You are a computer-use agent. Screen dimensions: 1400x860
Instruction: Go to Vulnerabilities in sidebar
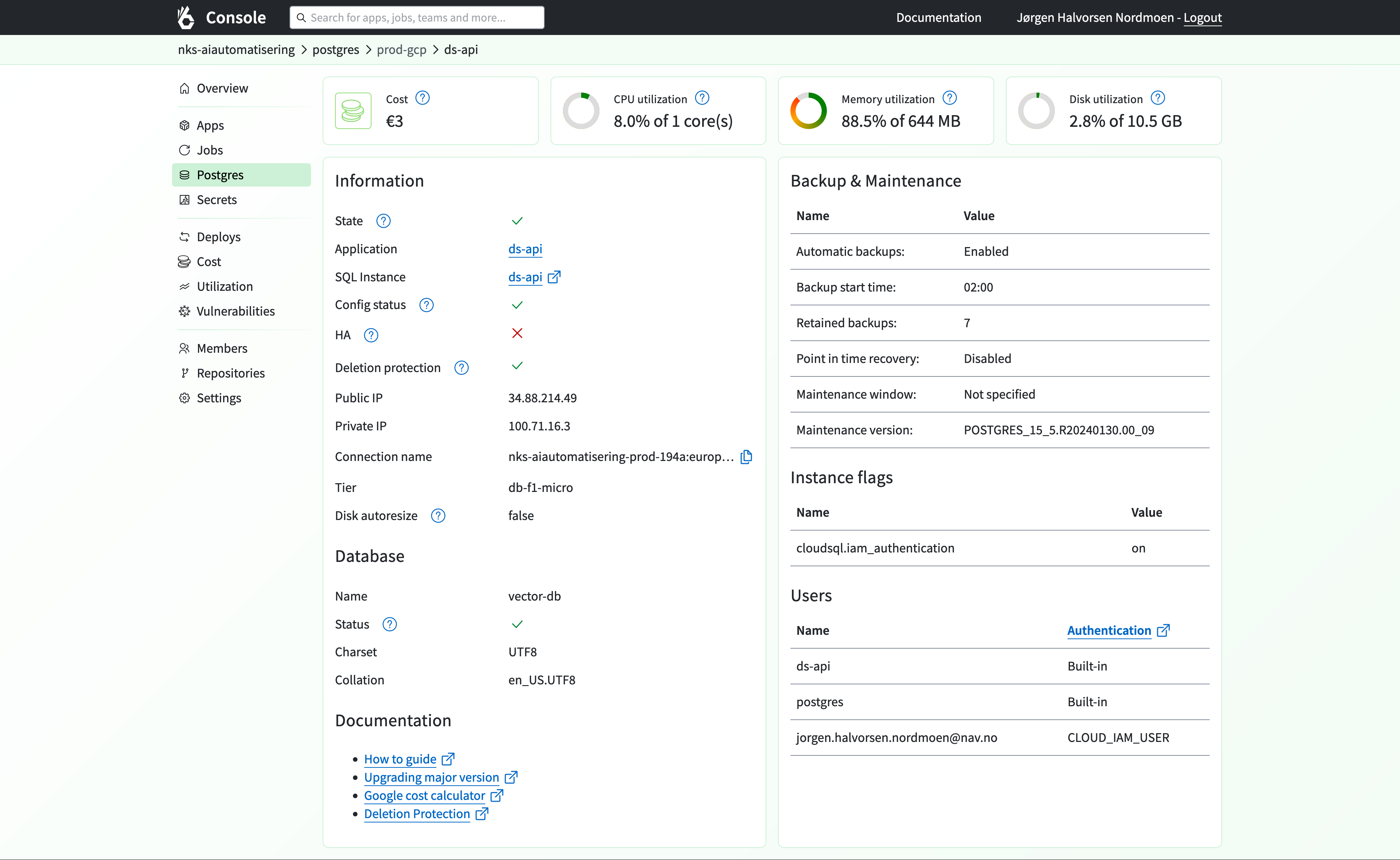(x=235, y=311)
